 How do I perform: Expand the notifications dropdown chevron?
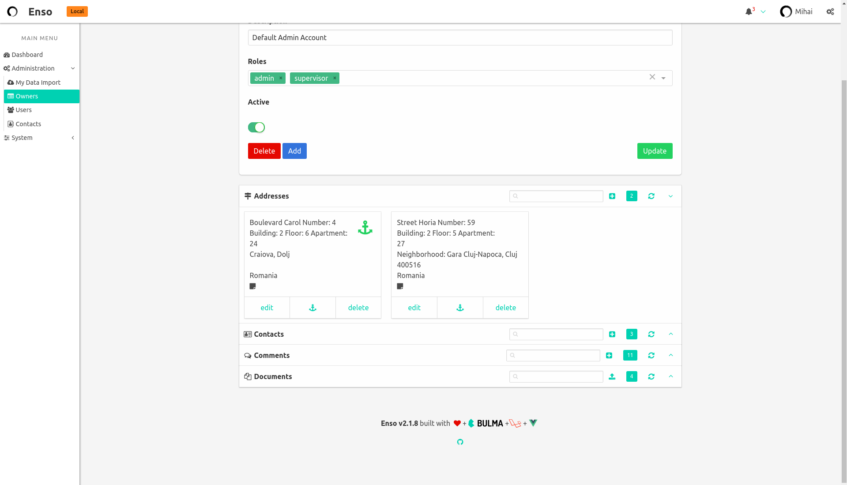(763, 11)
